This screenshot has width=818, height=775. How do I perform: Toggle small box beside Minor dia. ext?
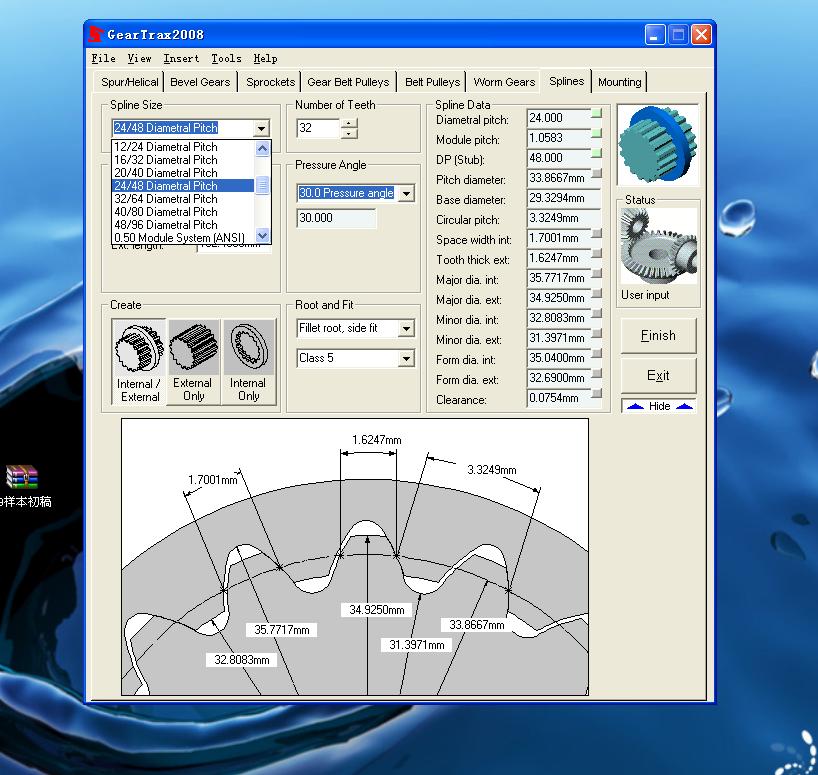[596, 333]
